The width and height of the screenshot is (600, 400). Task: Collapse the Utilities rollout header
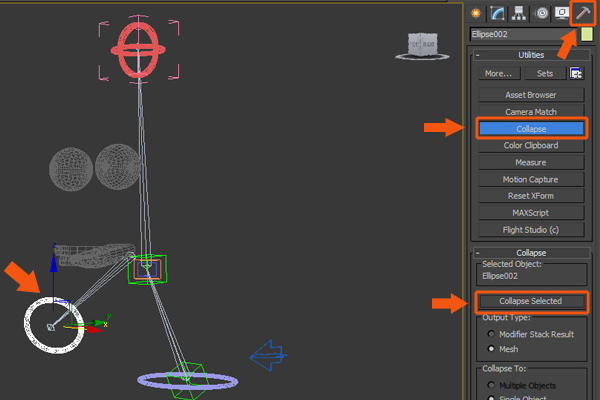point(531,55)
